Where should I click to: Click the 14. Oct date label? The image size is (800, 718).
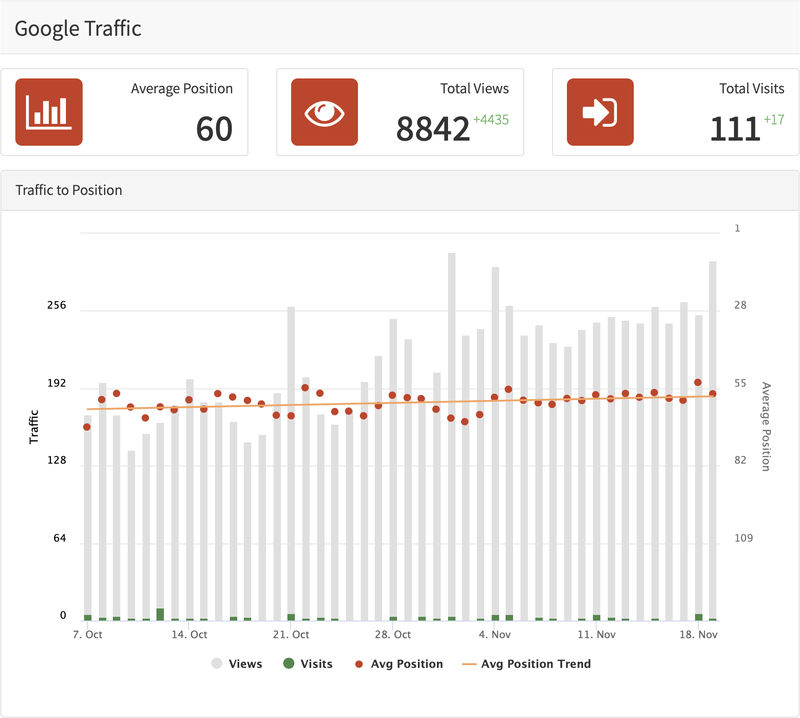189,634
